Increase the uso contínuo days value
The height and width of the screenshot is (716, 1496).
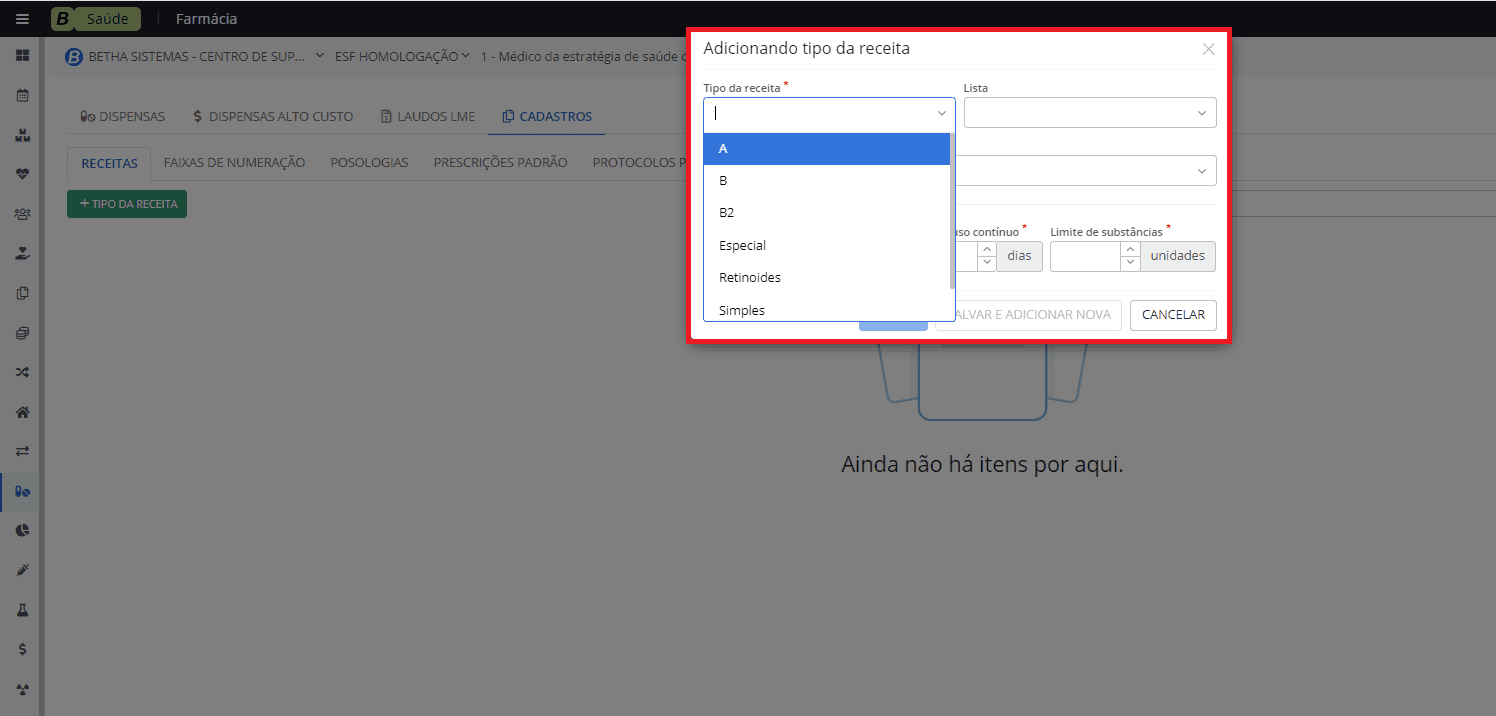(986, 249)
